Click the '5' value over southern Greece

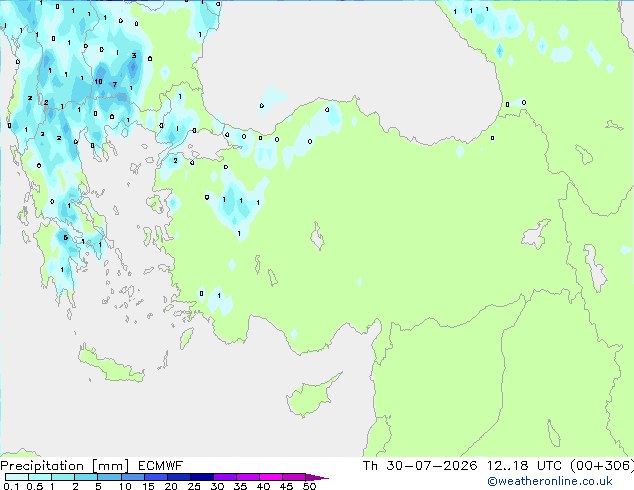(66, 238)
